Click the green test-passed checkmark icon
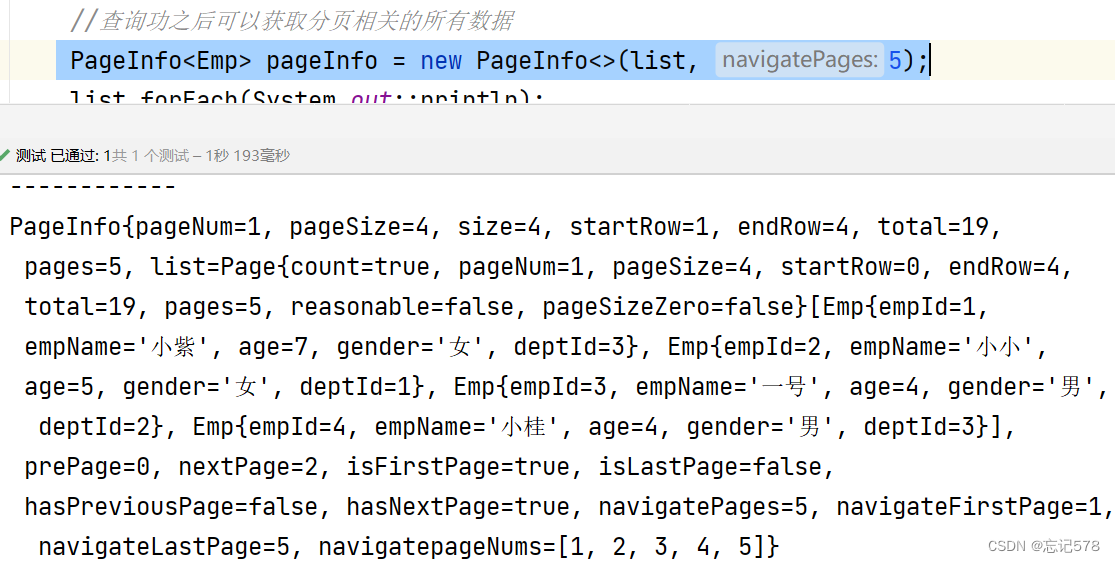 (x=4, y=155)
